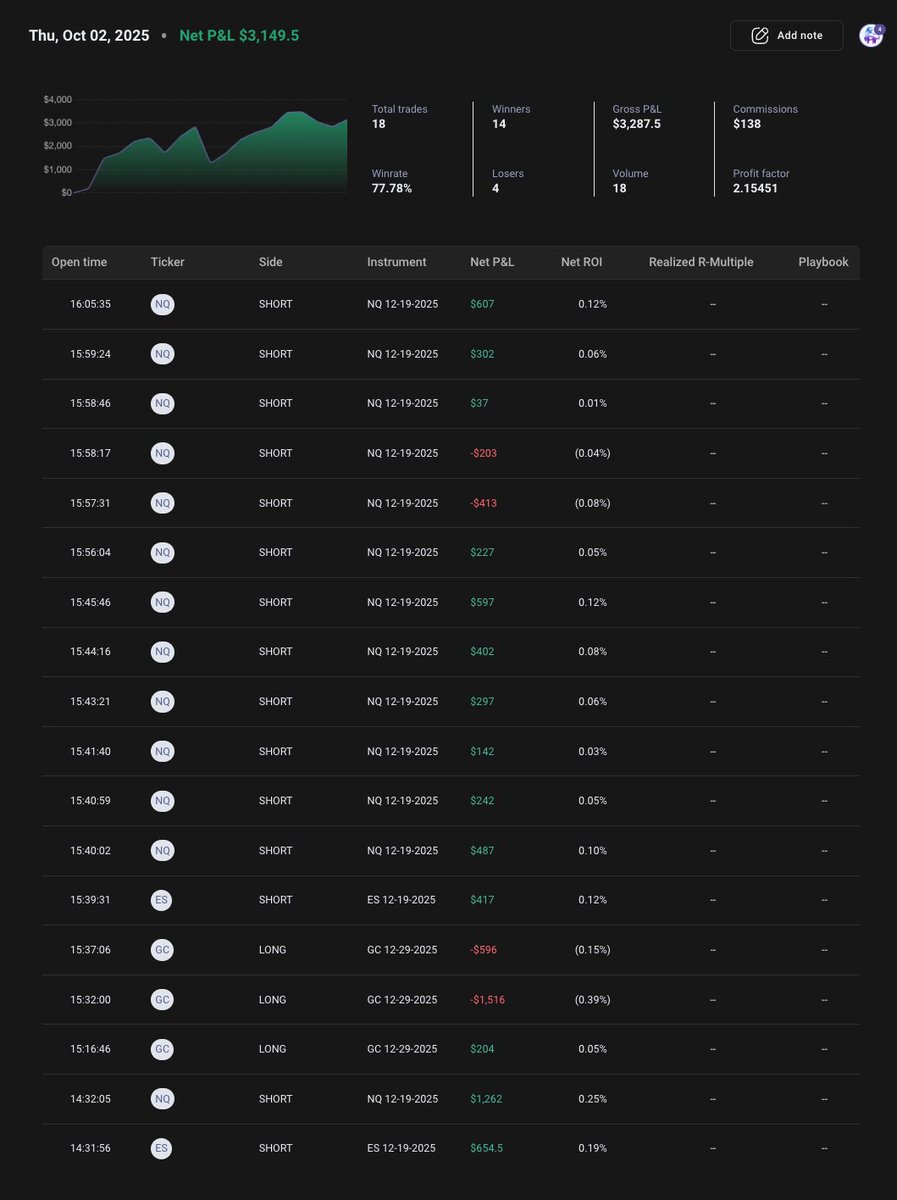The image size is (897, 1200).
Task: Click ES 12-19-2025 in the 14:31:56 row
Action: (x=401, y=1148)
